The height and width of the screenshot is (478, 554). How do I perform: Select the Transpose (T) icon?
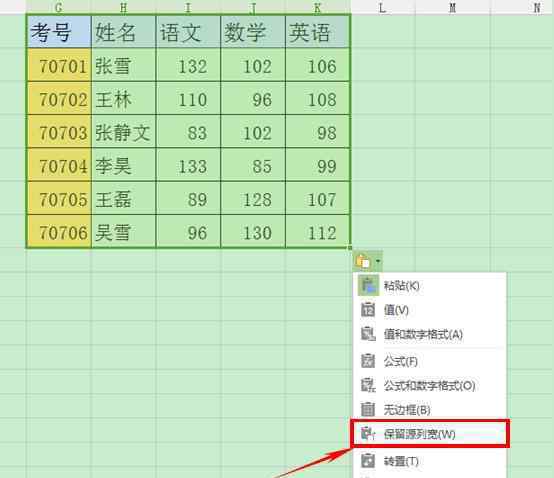coord(368,461)
